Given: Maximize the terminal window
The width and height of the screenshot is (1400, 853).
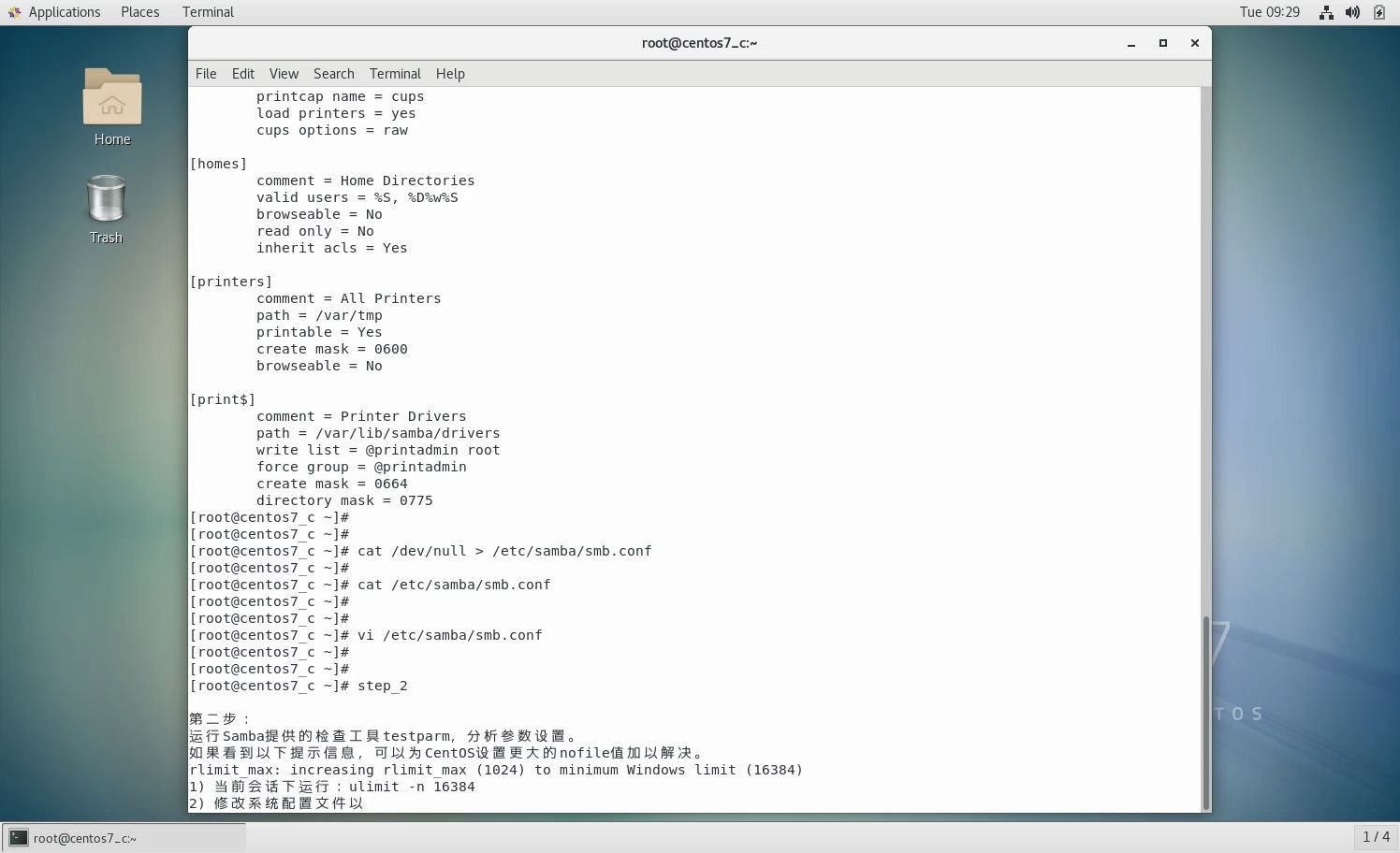Looking at the screenshot, I should click(x=1163, y=43).
